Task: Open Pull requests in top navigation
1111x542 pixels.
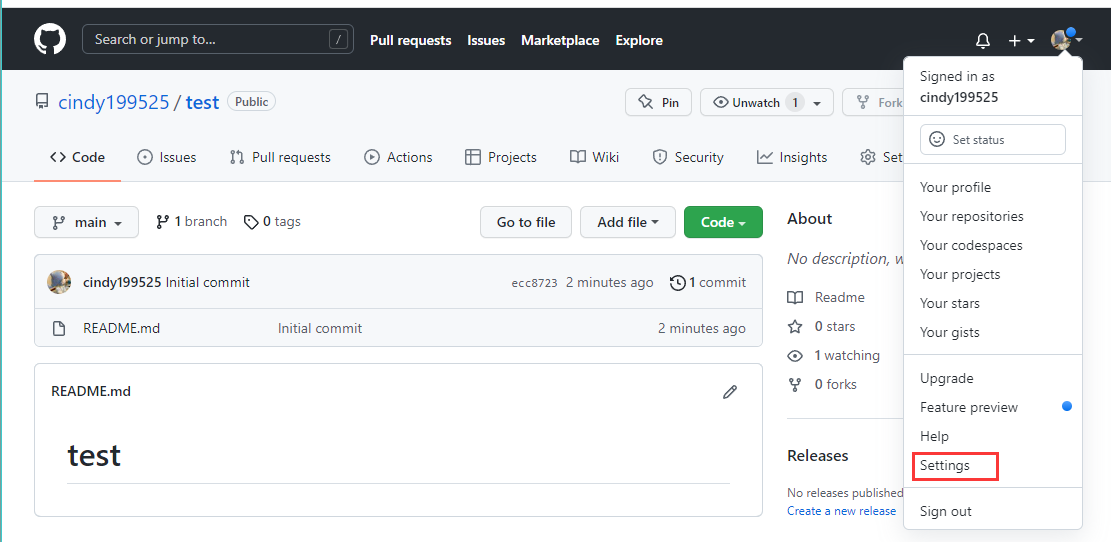Action: tap(410, 40)
